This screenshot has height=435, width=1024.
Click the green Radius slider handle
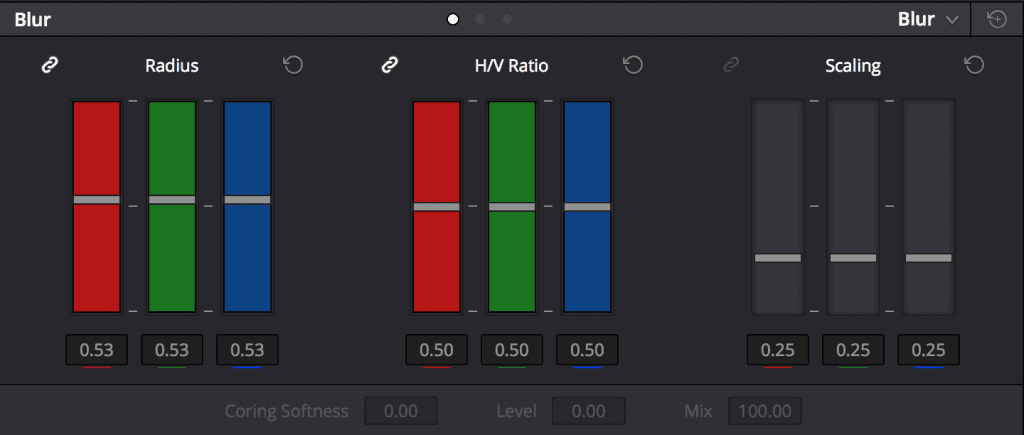(x=172, y=200)
